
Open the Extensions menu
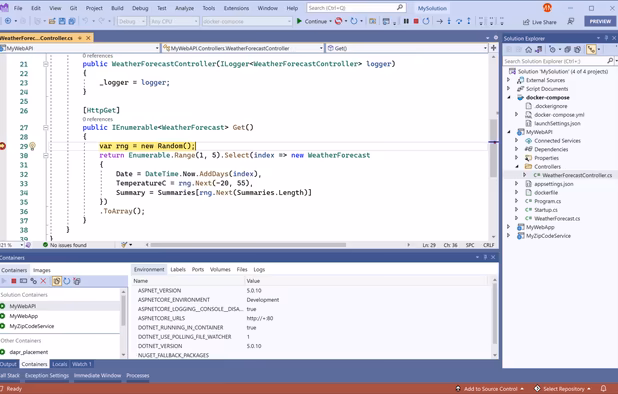point(236,8)
